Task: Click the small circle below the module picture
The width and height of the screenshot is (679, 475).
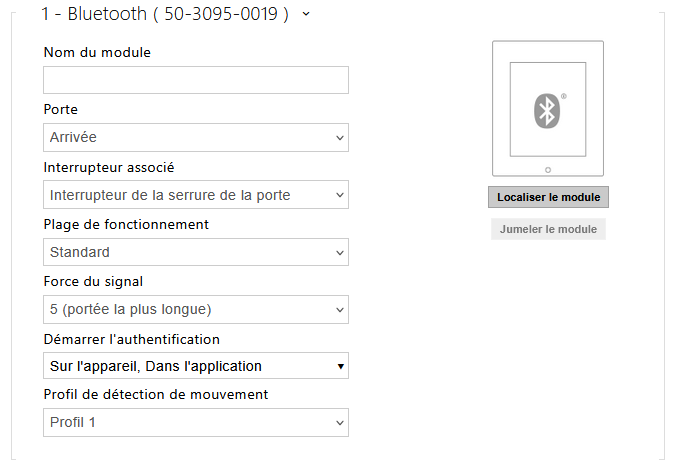Action: 547,169
